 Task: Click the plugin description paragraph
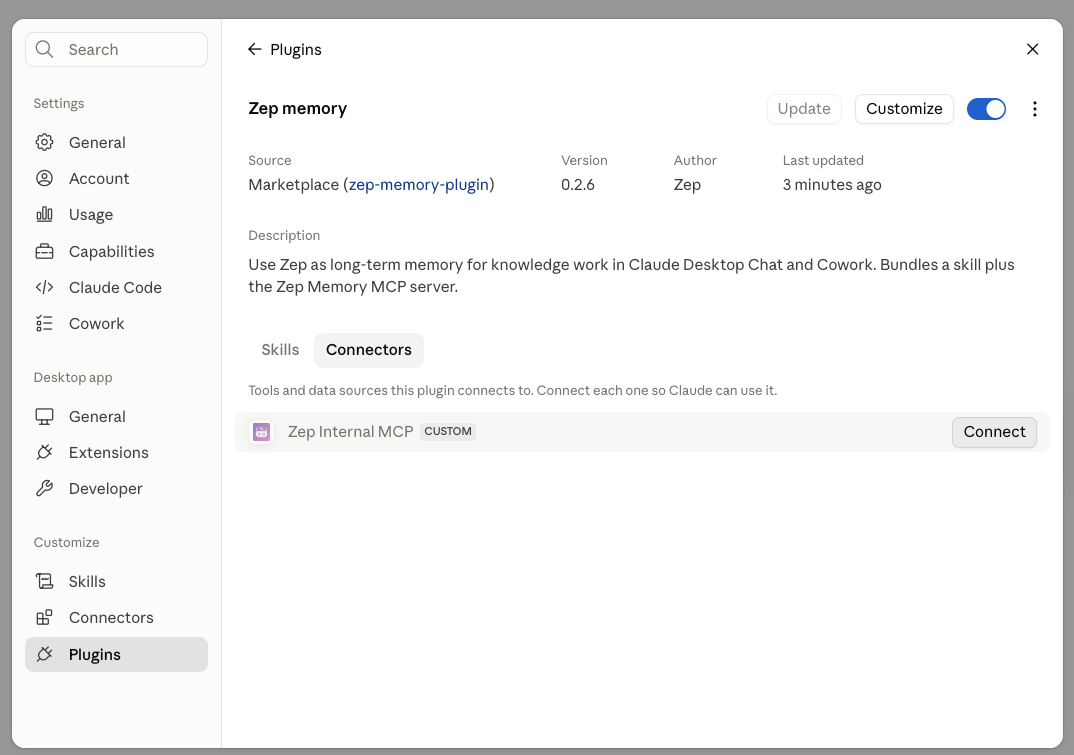coord(632,276)
